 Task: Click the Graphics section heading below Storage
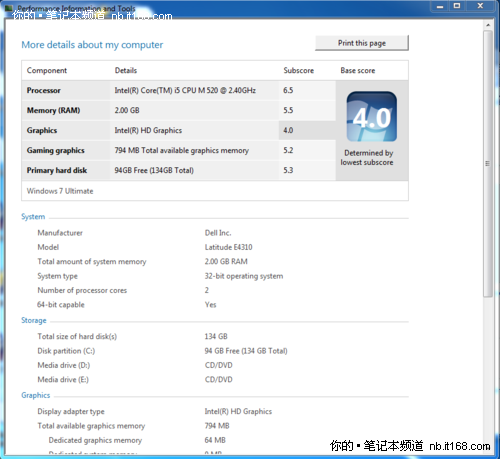tap(36, 395)
